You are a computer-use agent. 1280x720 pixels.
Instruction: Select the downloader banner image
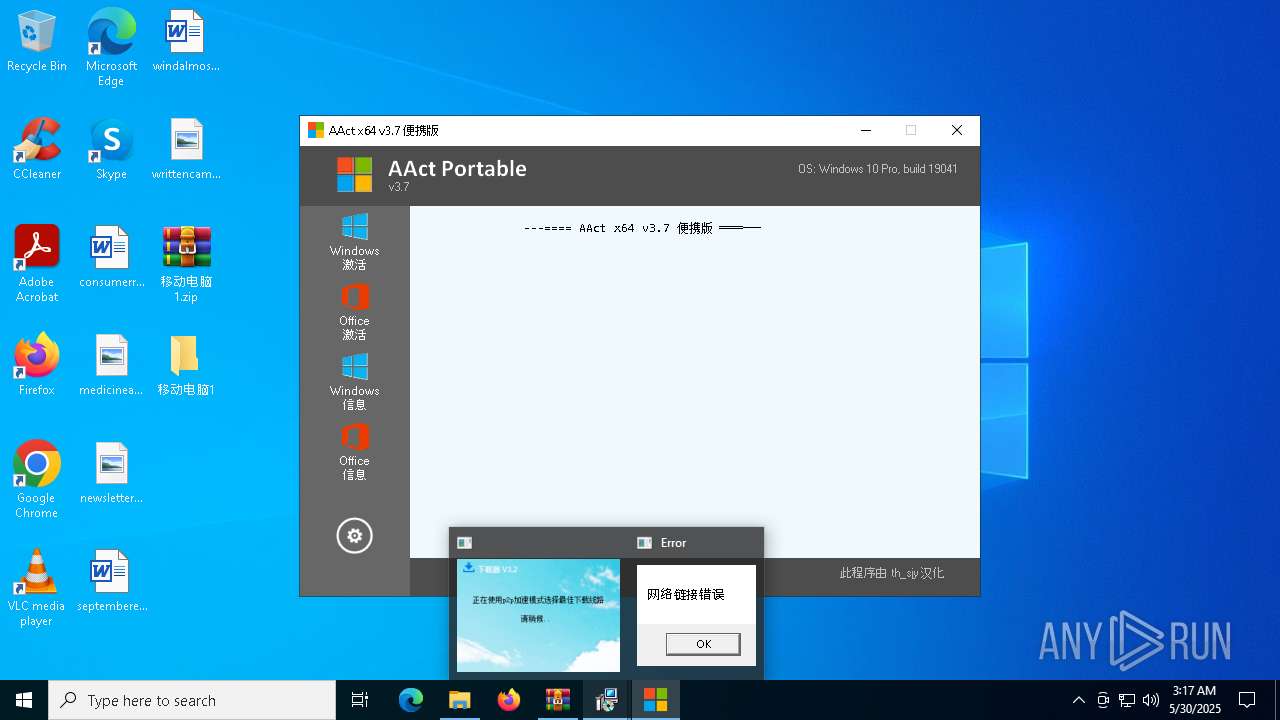coord(538,615)
